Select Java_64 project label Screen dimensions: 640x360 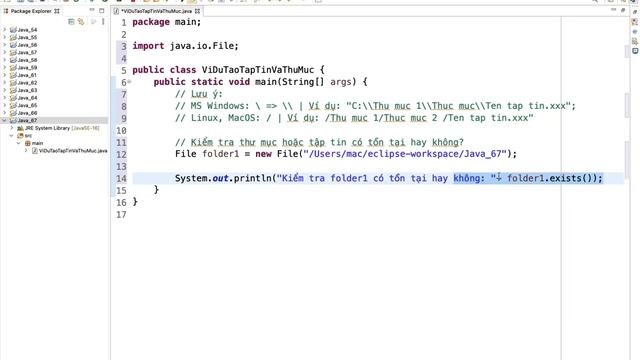coord(27,98)
